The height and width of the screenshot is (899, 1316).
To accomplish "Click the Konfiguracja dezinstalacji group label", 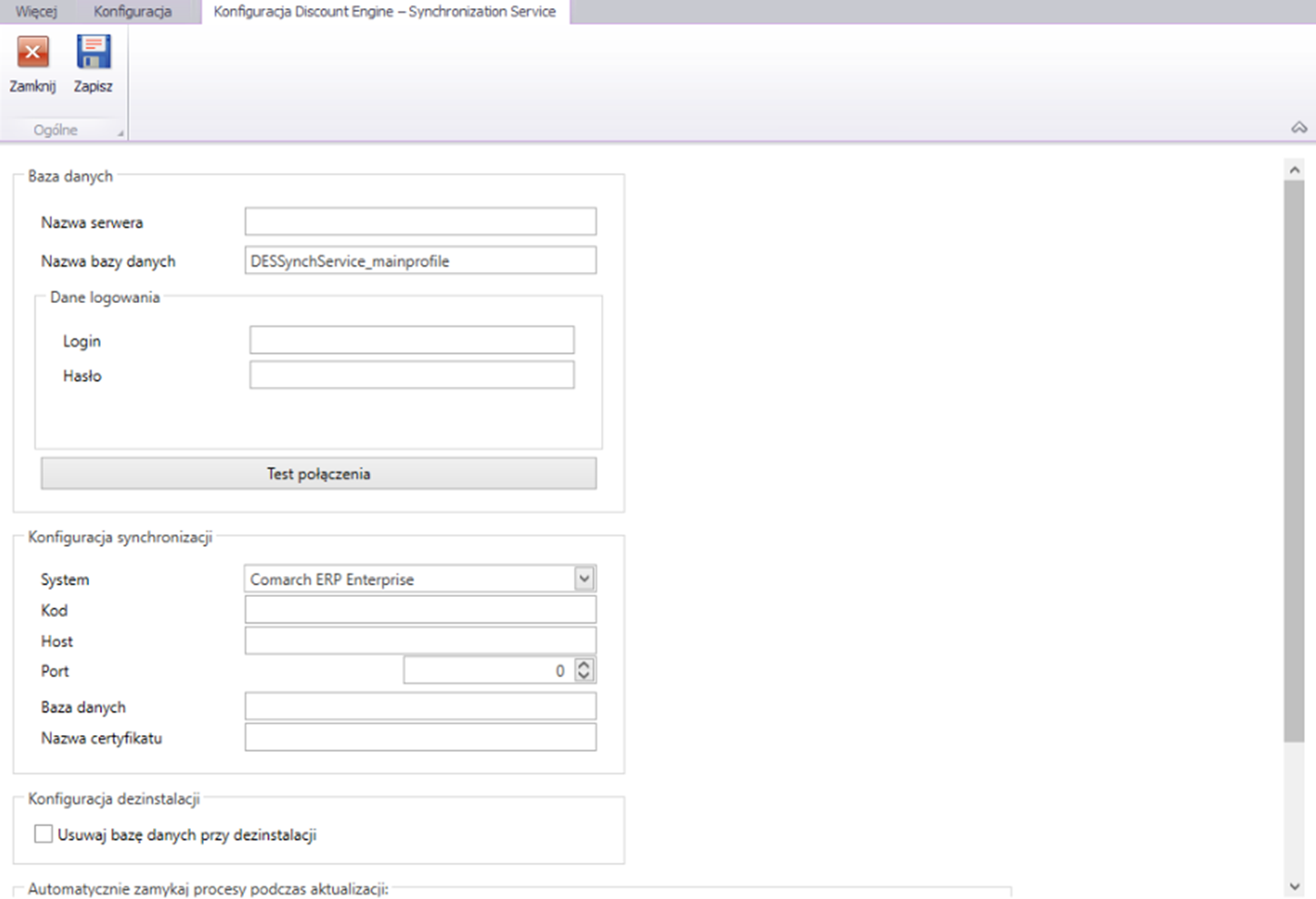I will 114,799.
